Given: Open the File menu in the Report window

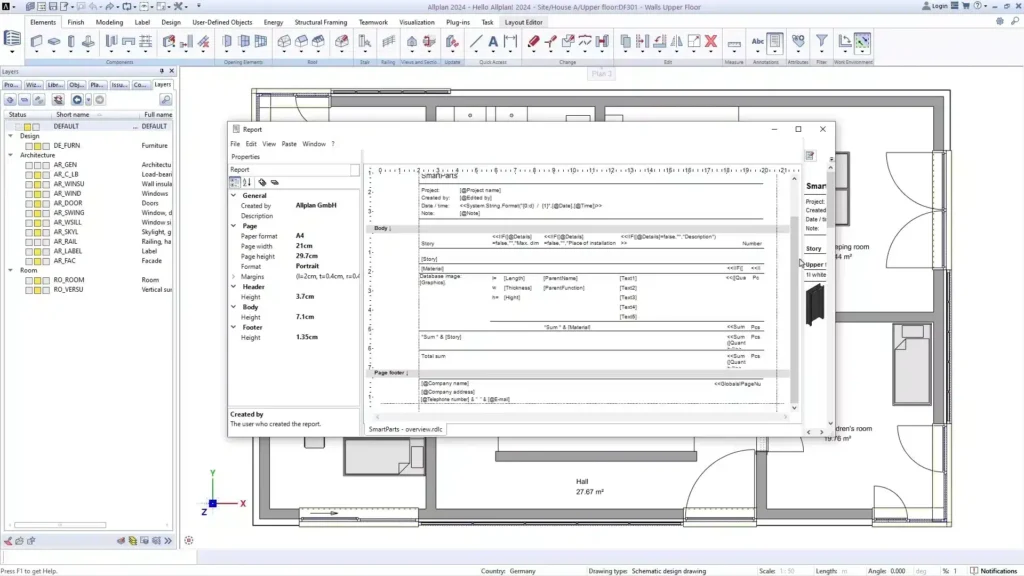Looking at the screenshot, I should (233, 143).
